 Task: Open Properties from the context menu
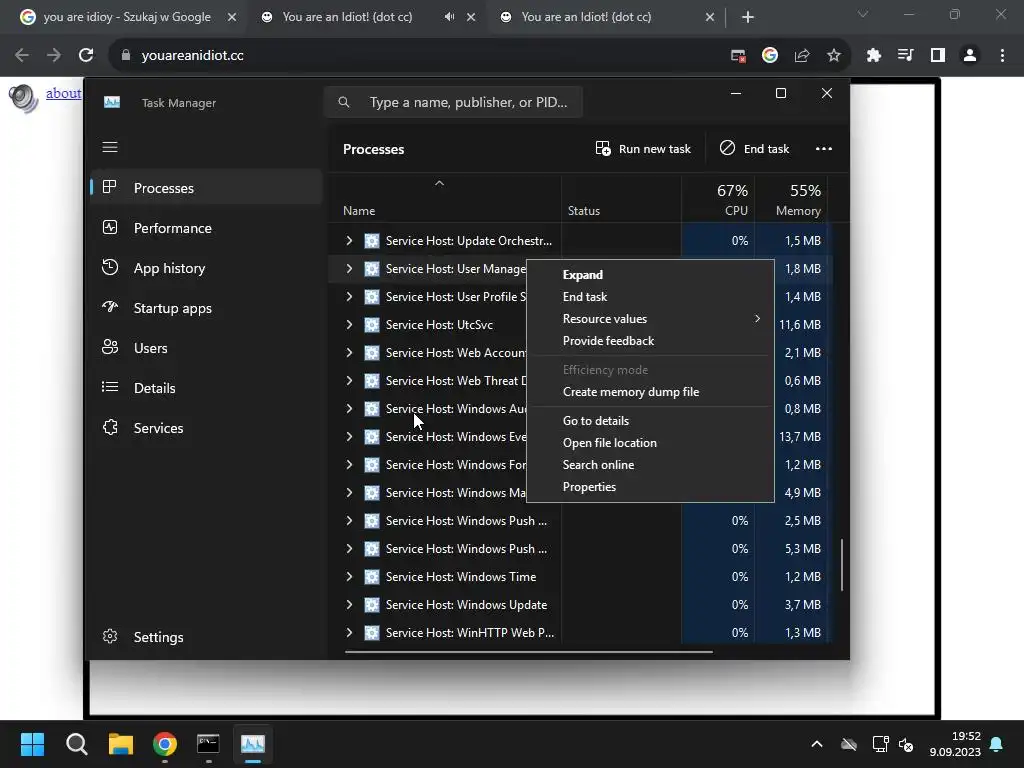[650, 487]
